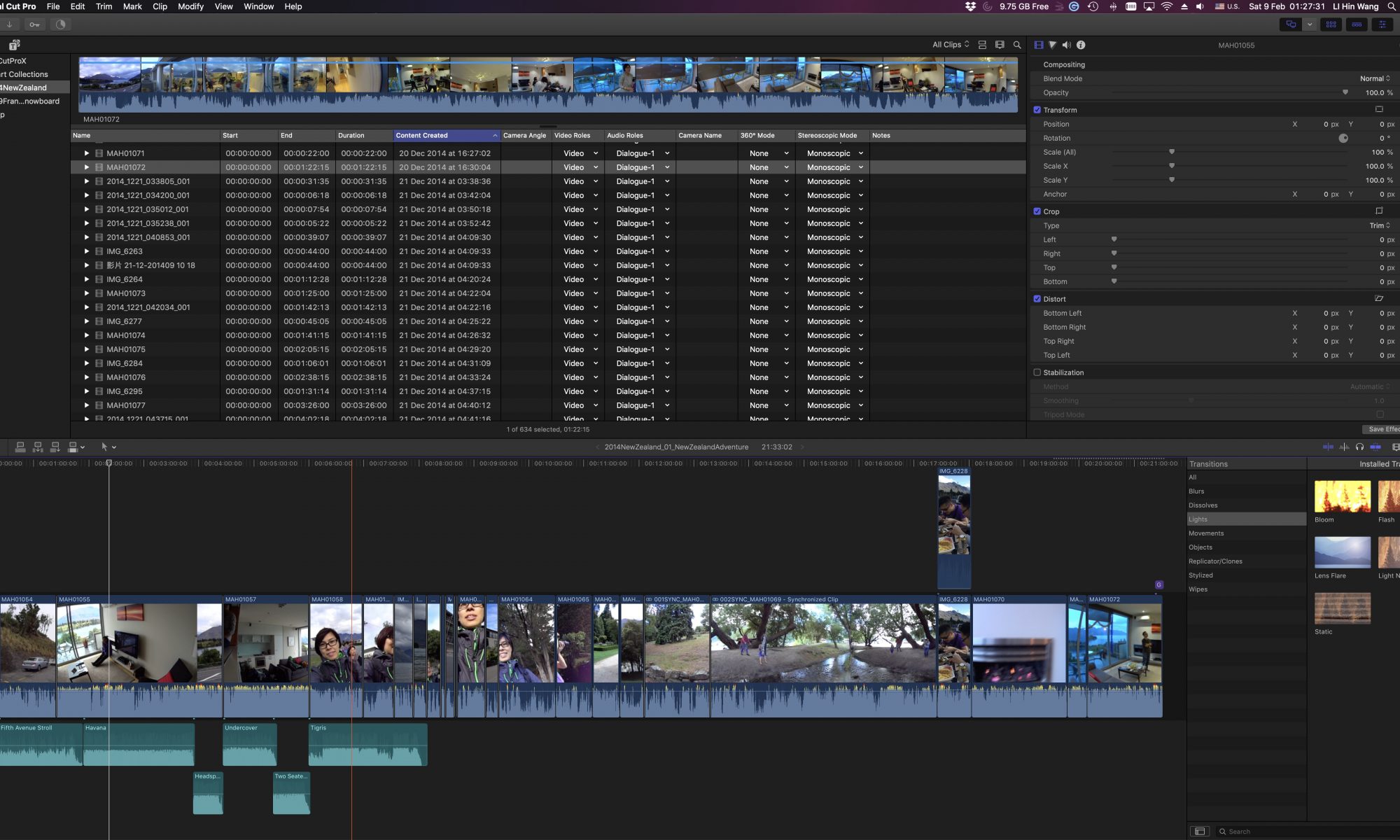Screen dimensions: 1400x840
Task: Open the Audio inspector speaker tab
Action: (x=1066, y=45)
